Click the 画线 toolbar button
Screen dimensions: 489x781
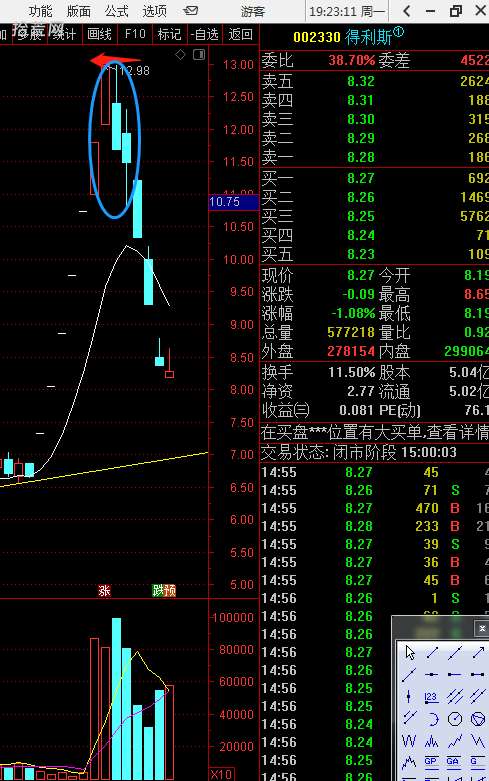pyautogui.click(x=99, y=34)
